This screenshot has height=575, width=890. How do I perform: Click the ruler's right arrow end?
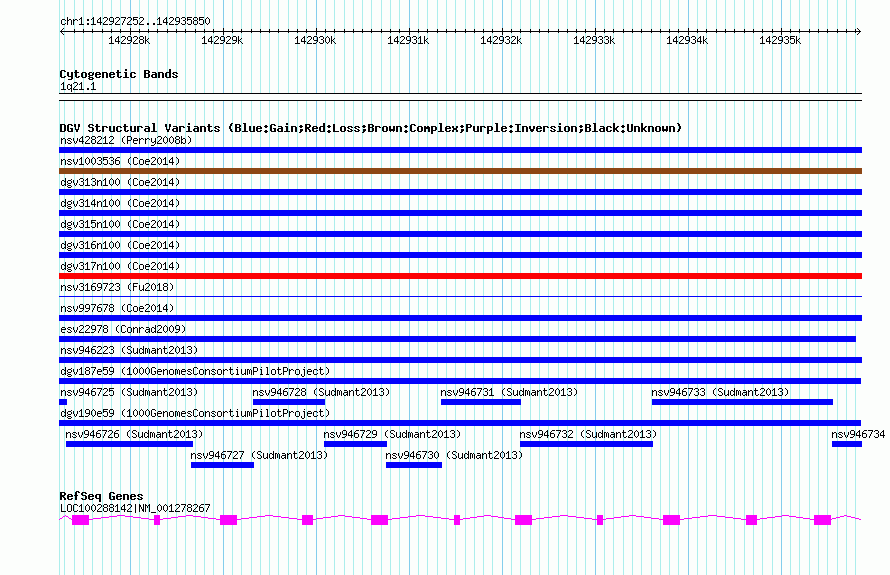pyautogui.click(x=859, y=31)
